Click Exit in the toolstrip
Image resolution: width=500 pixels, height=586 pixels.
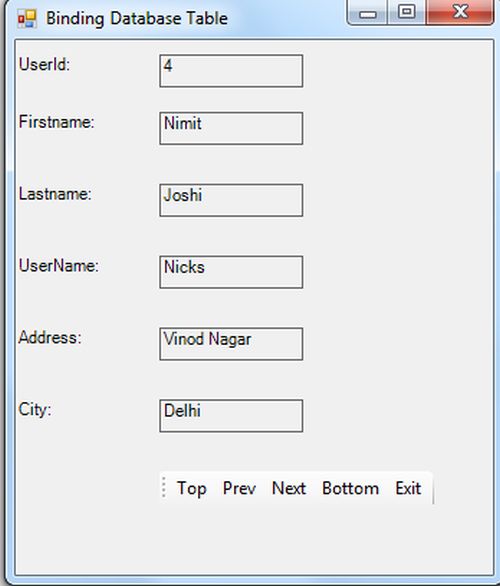[408, 488]
